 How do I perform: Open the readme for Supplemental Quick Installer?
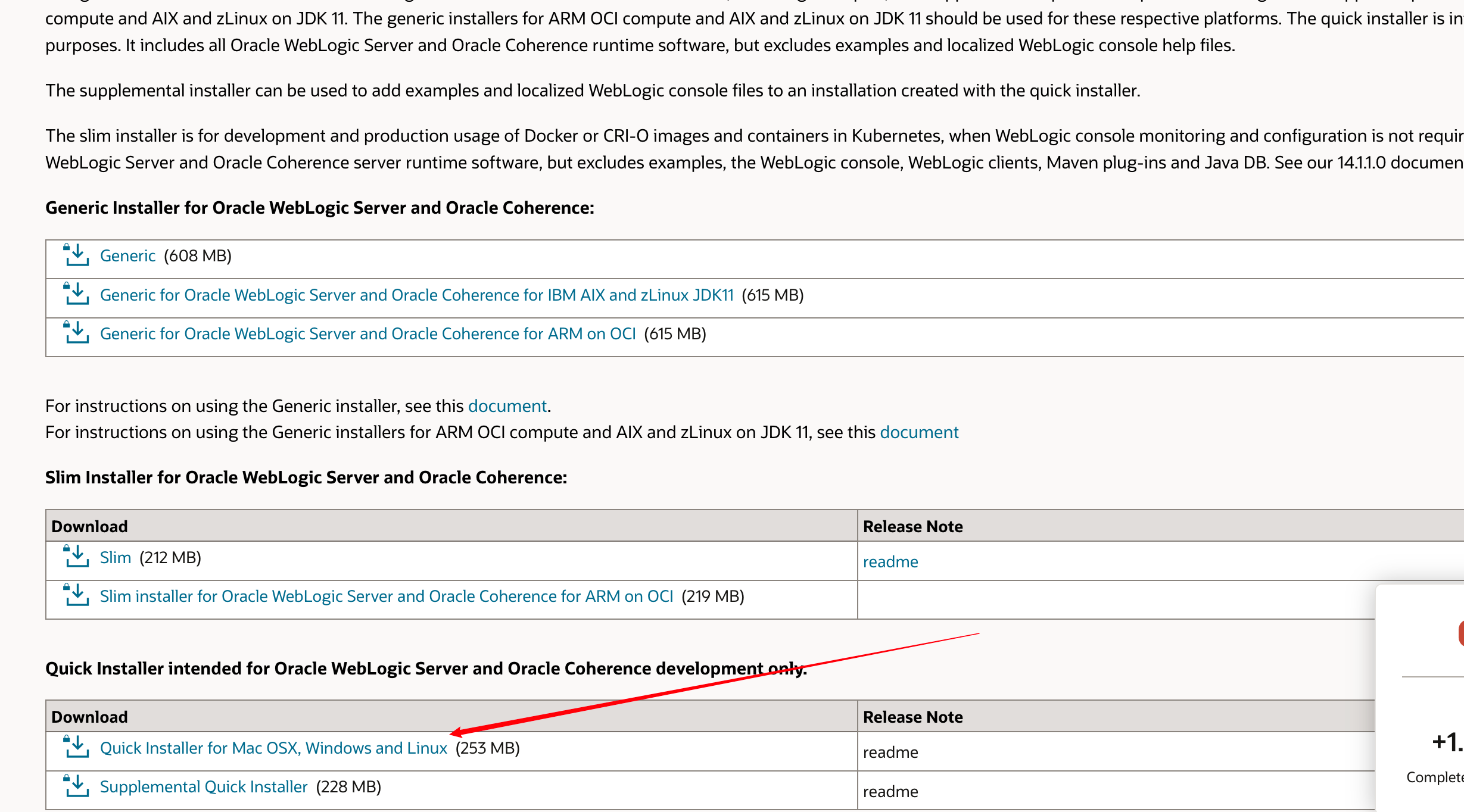[890, 791]
